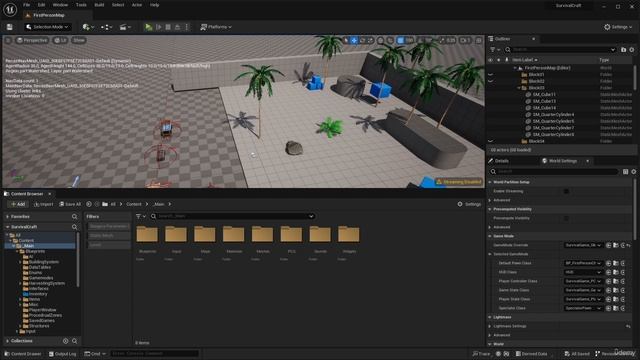640x360 pixels.
Task: Open the Platforms dropdown
Action: pos(216,27)
